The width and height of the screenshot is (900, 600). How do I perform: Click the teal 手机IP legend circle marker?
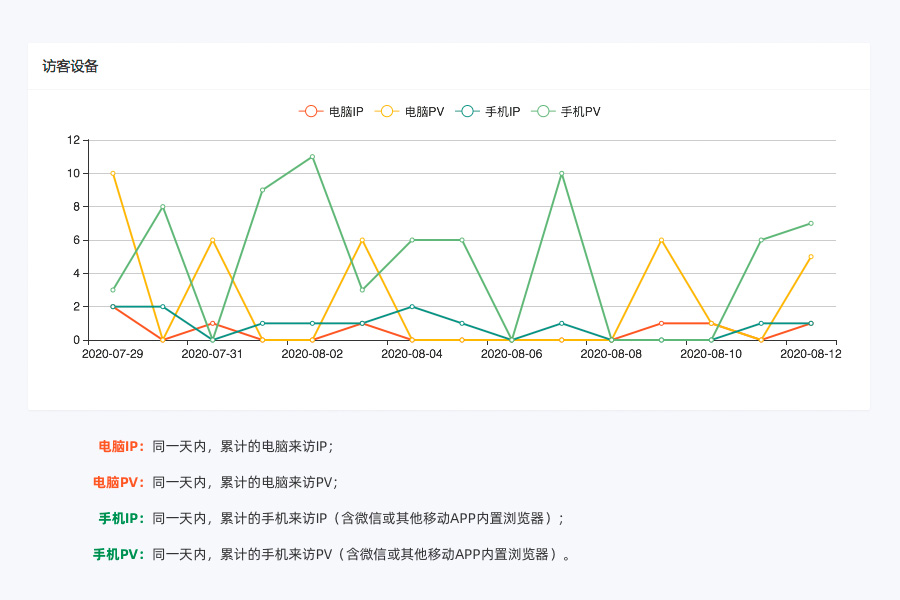point(465,113)
